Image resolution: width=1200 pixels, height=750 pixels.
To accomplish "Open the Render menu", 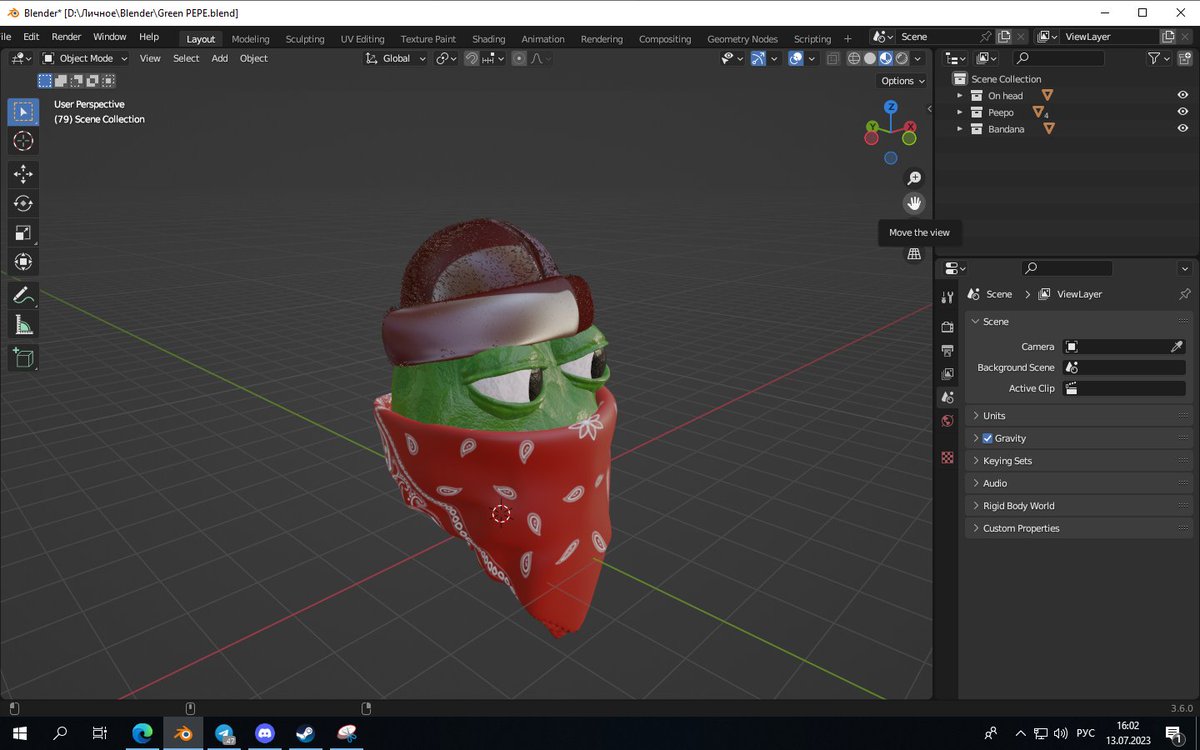I will [66, 37].
